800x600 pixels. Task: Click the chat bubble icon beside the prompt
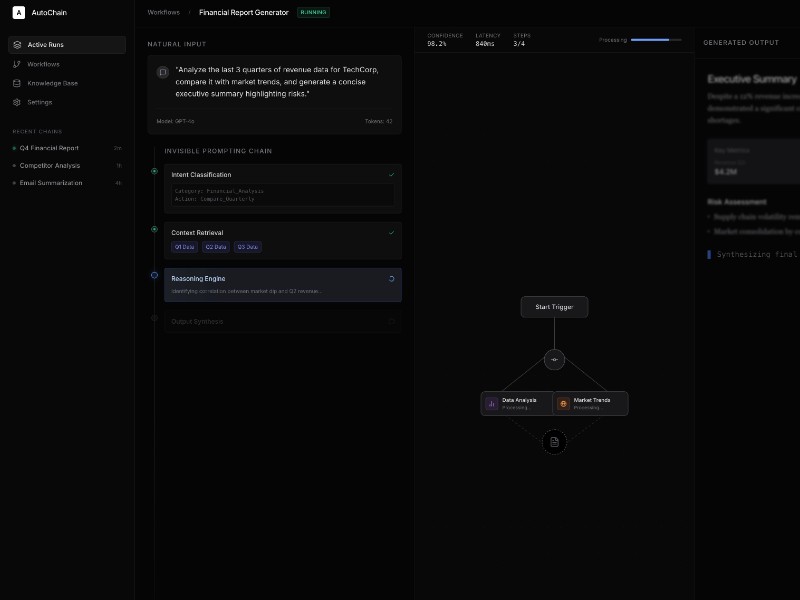[162, 72]
